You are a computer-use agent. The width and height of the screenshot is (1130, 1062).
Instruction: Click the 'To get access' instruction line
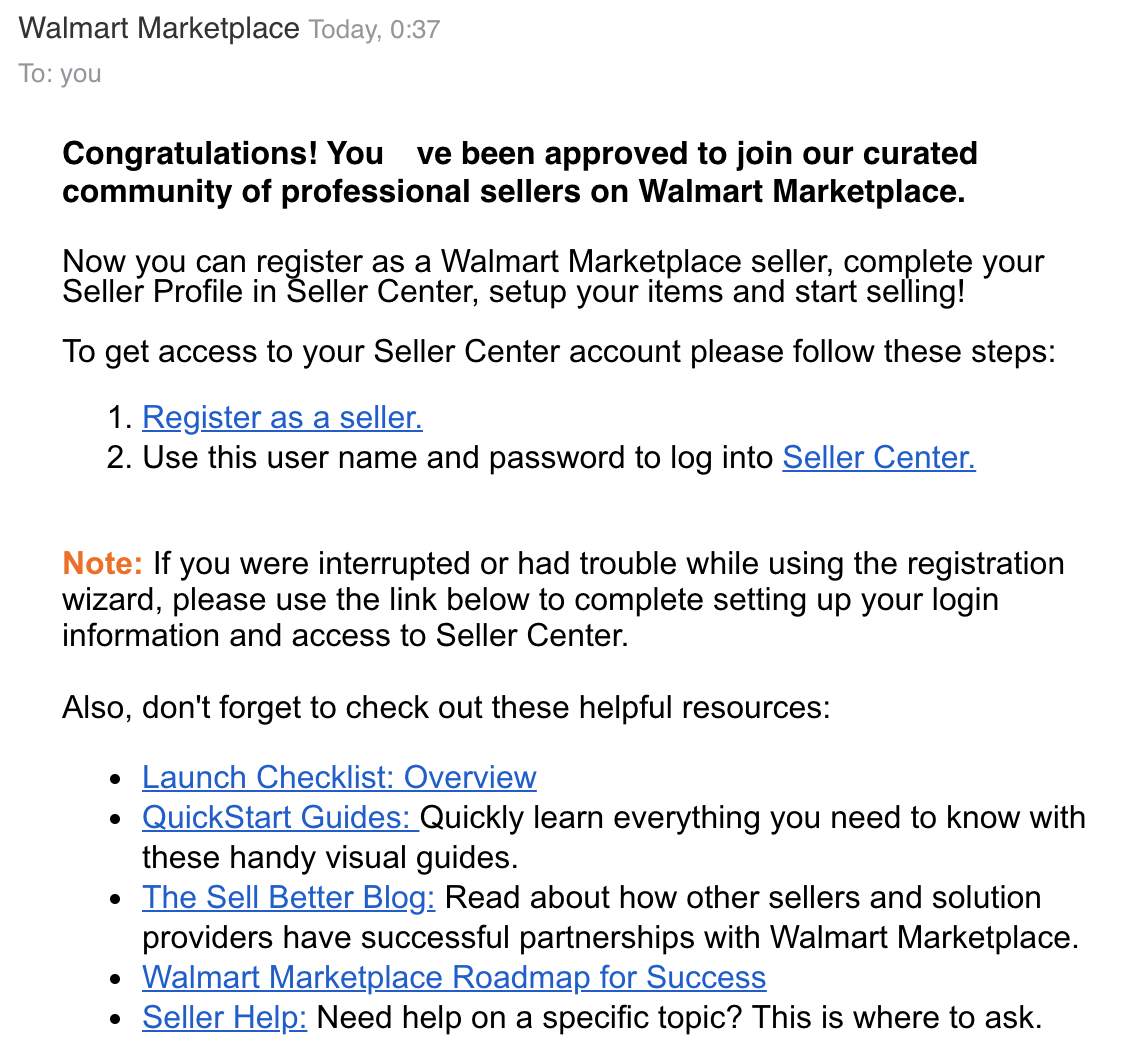coord(559,352)
